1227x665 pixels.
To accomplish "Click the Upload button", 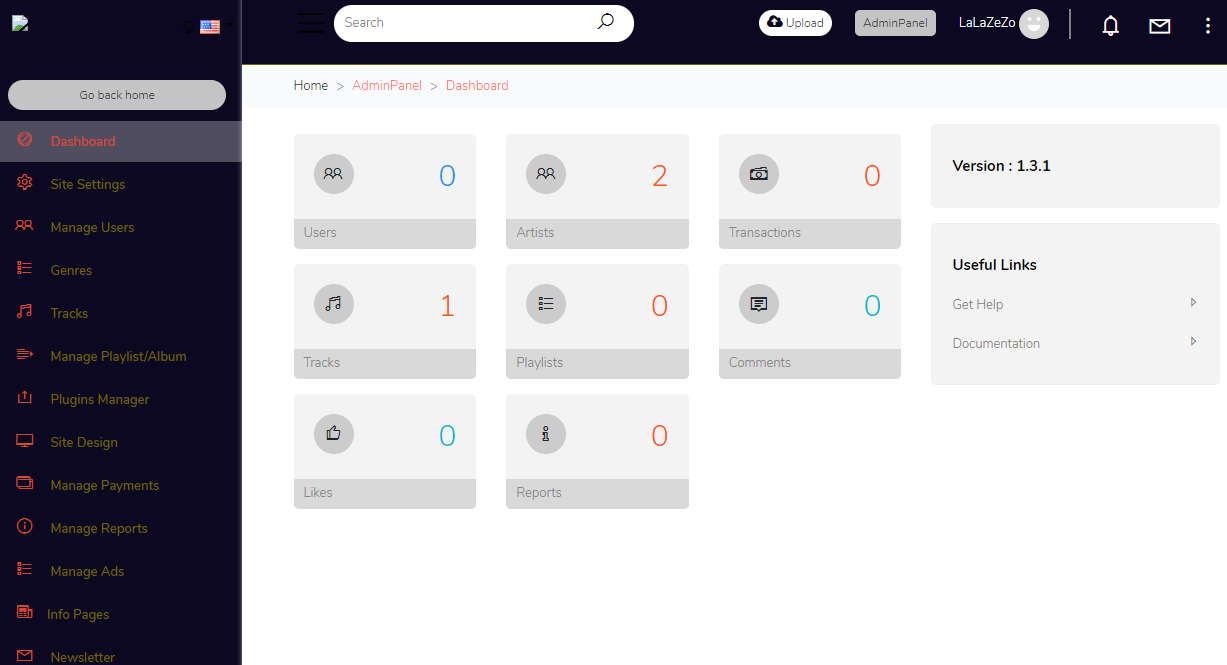I will click(x=795, y=22).
